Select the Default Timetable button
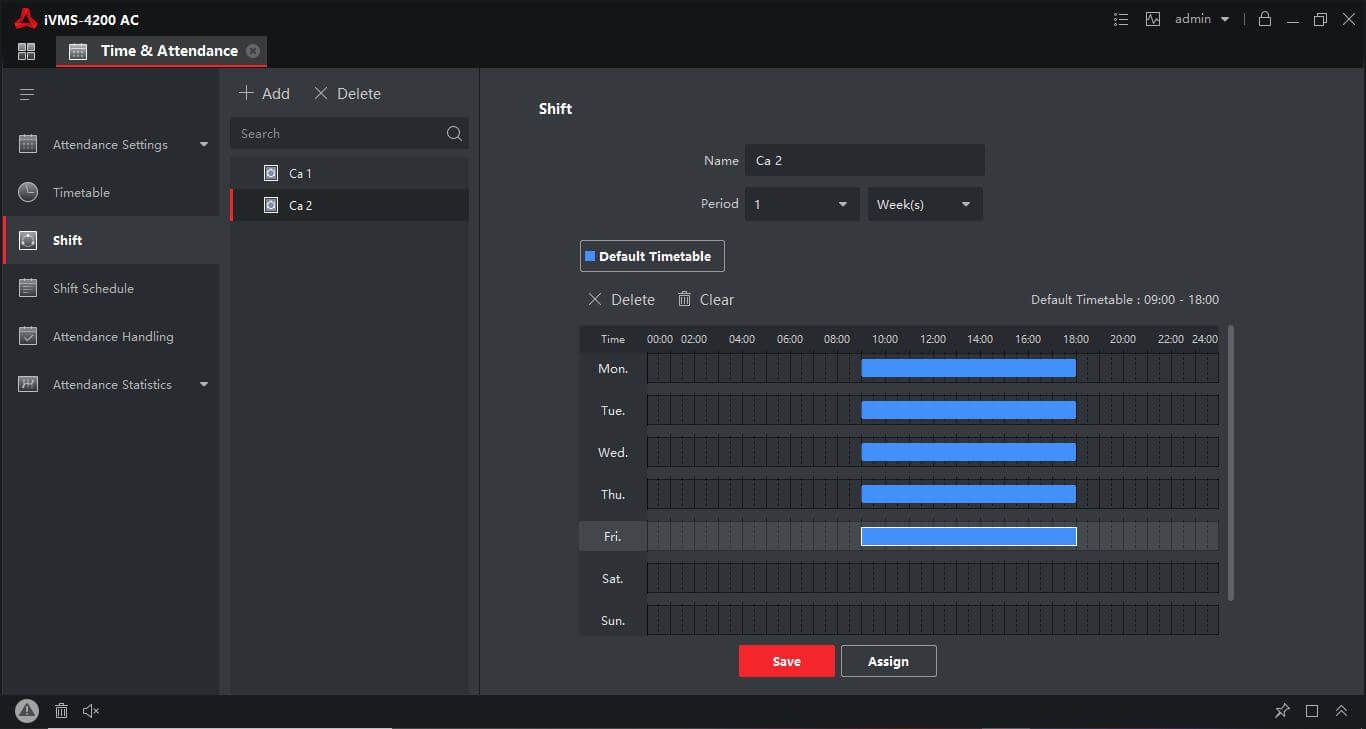The height and width of the screenshot is (729, 1366). point(652,256)
